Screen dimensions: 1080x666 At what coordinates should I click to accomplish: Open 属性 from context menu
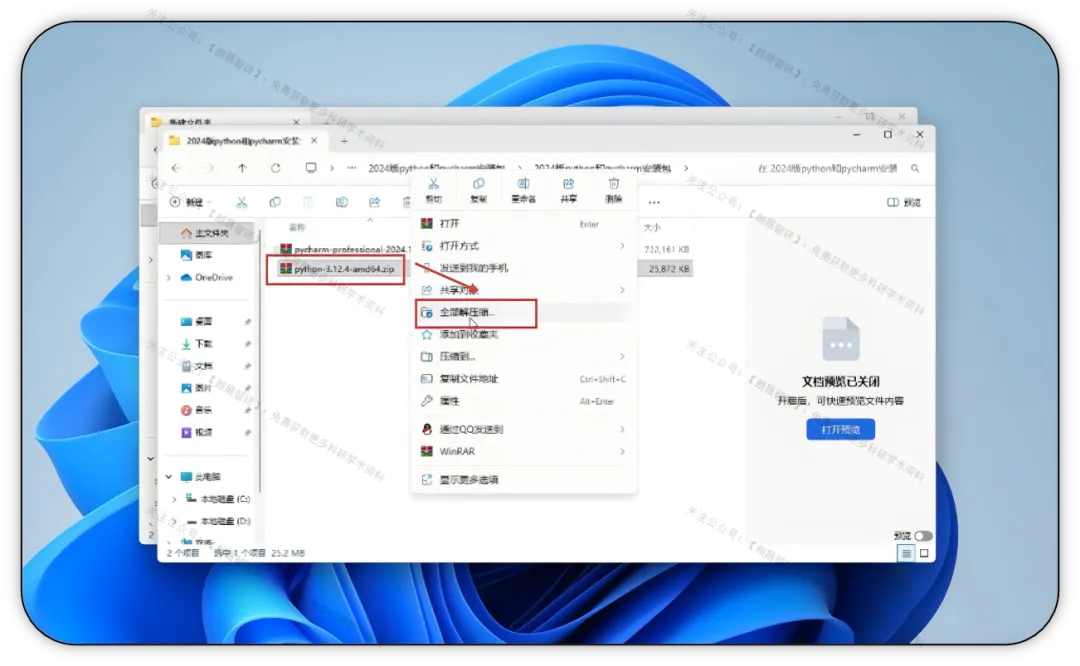tap(523, 401)
